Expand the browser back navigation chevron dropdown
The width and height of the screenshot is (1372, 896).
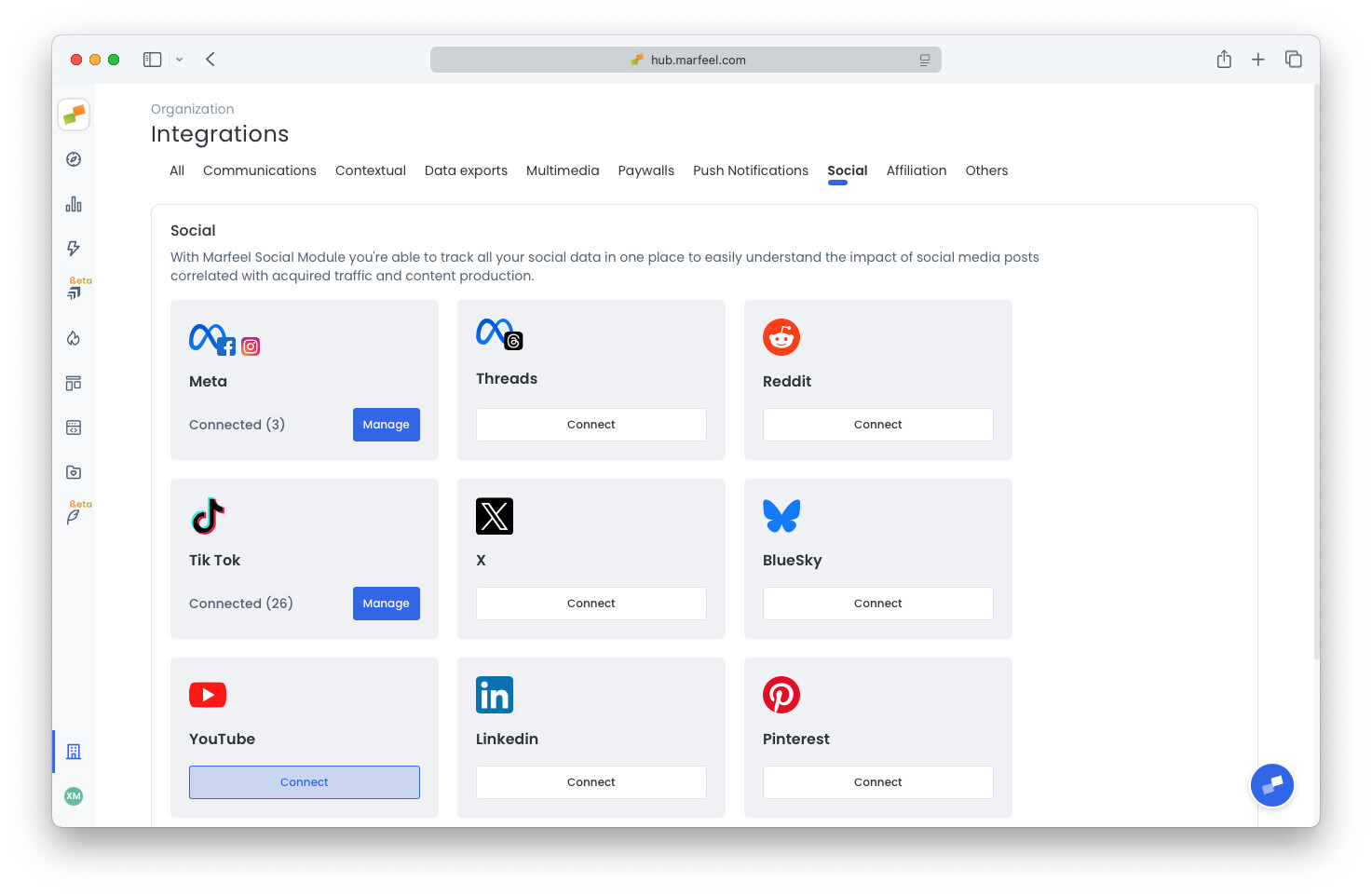pyautogui.click(x=179, y=59)
